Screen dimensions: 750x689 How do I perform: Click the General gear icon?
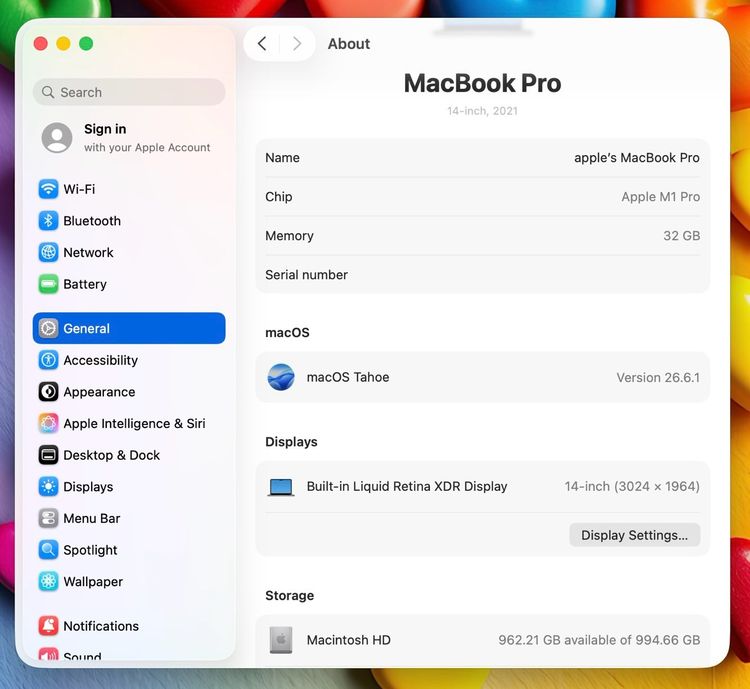click(x=48, y=328)
